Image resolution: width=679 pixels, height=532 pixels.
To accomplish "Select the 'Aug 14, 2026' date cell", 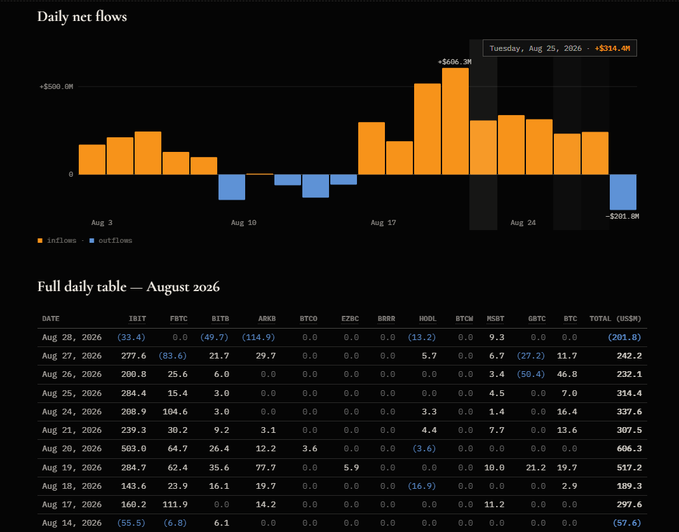I will click(72, 523).
